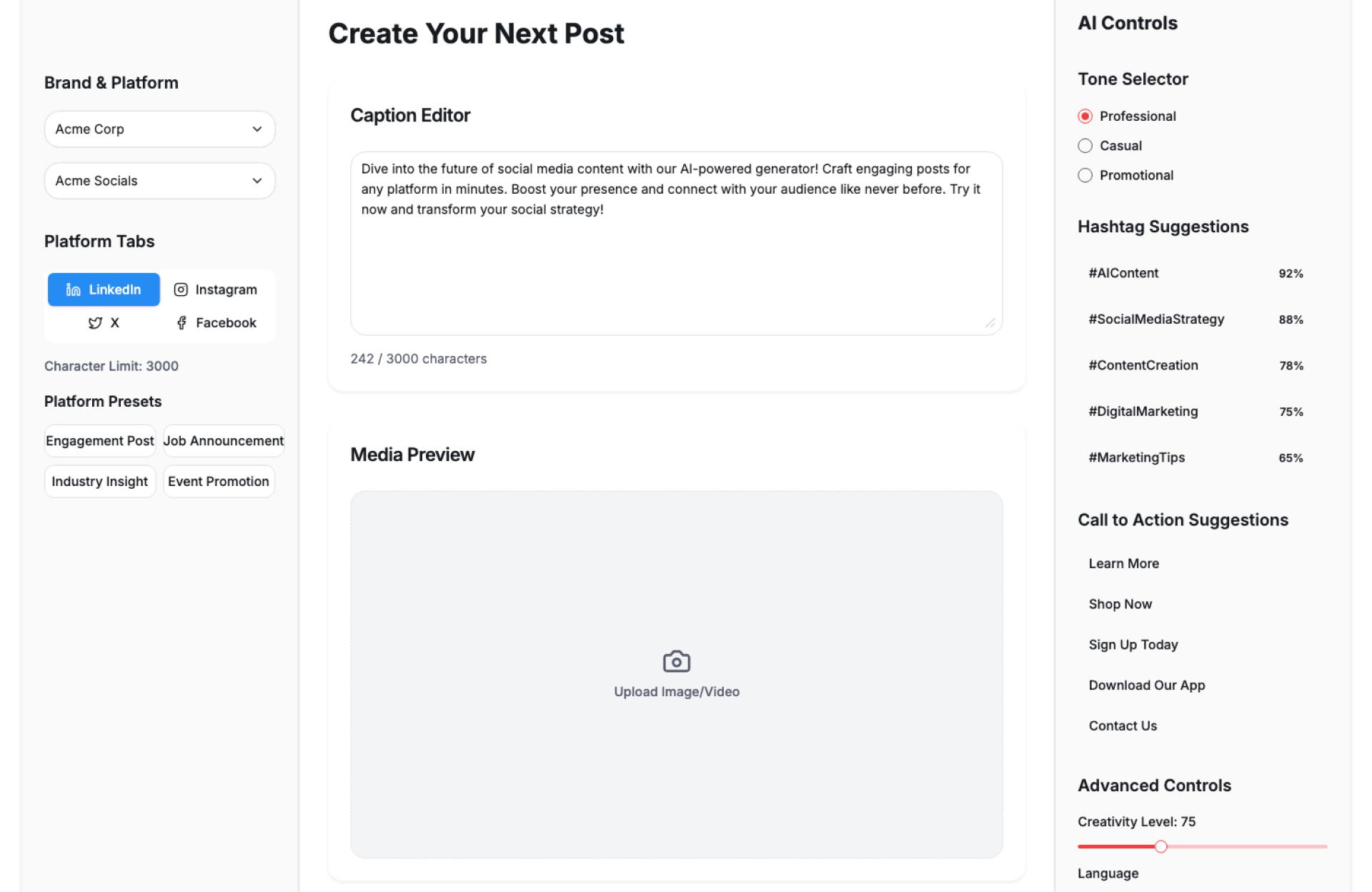
Task: Apply the Engagement Post preset
Action: click(100, 441)
